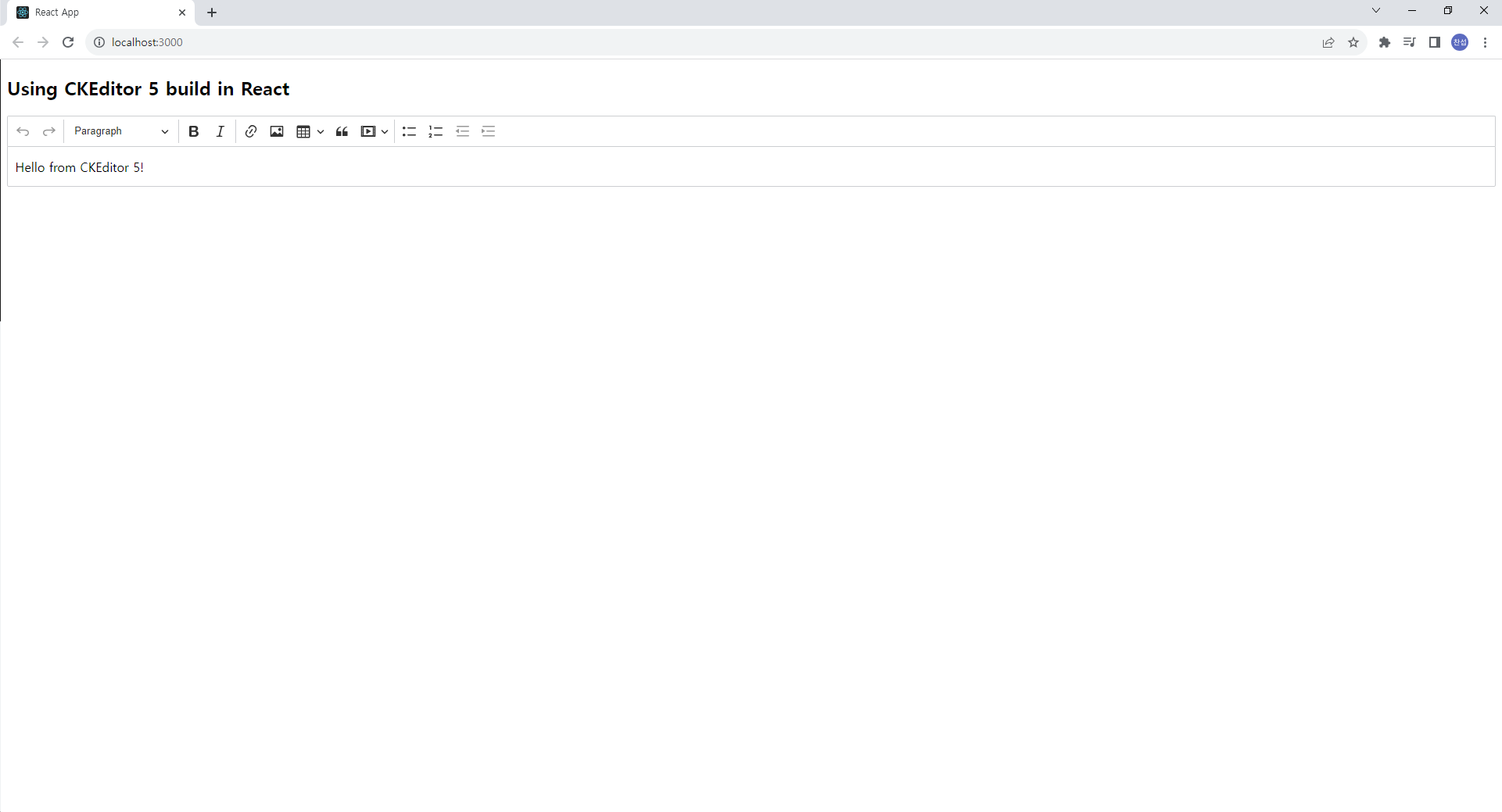This screenshot has width=1502, height=812.
Task: Insert a table from the toolbar
Action: pos(303,131)
